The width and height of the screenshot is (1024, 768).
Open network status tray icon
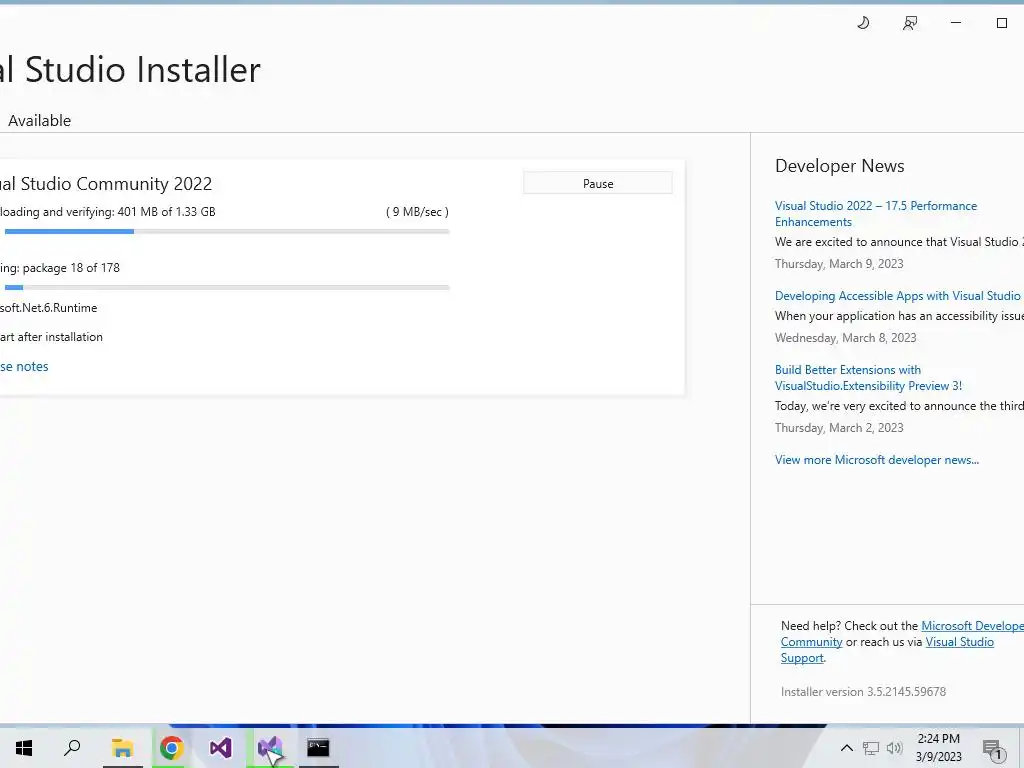pyautogui.click(x=871, y=748)
